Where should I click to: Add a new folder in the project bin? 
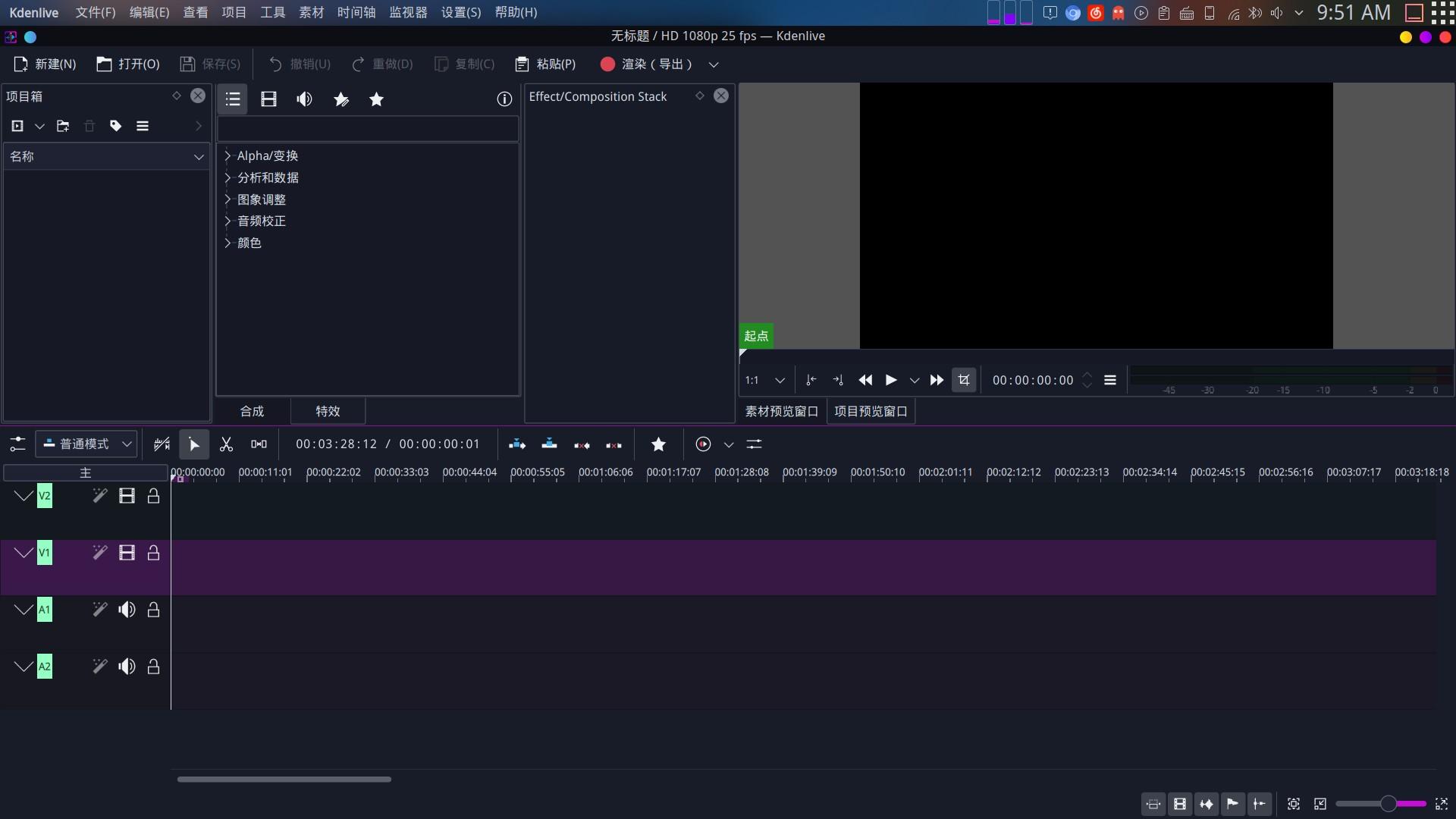[63, 126]
